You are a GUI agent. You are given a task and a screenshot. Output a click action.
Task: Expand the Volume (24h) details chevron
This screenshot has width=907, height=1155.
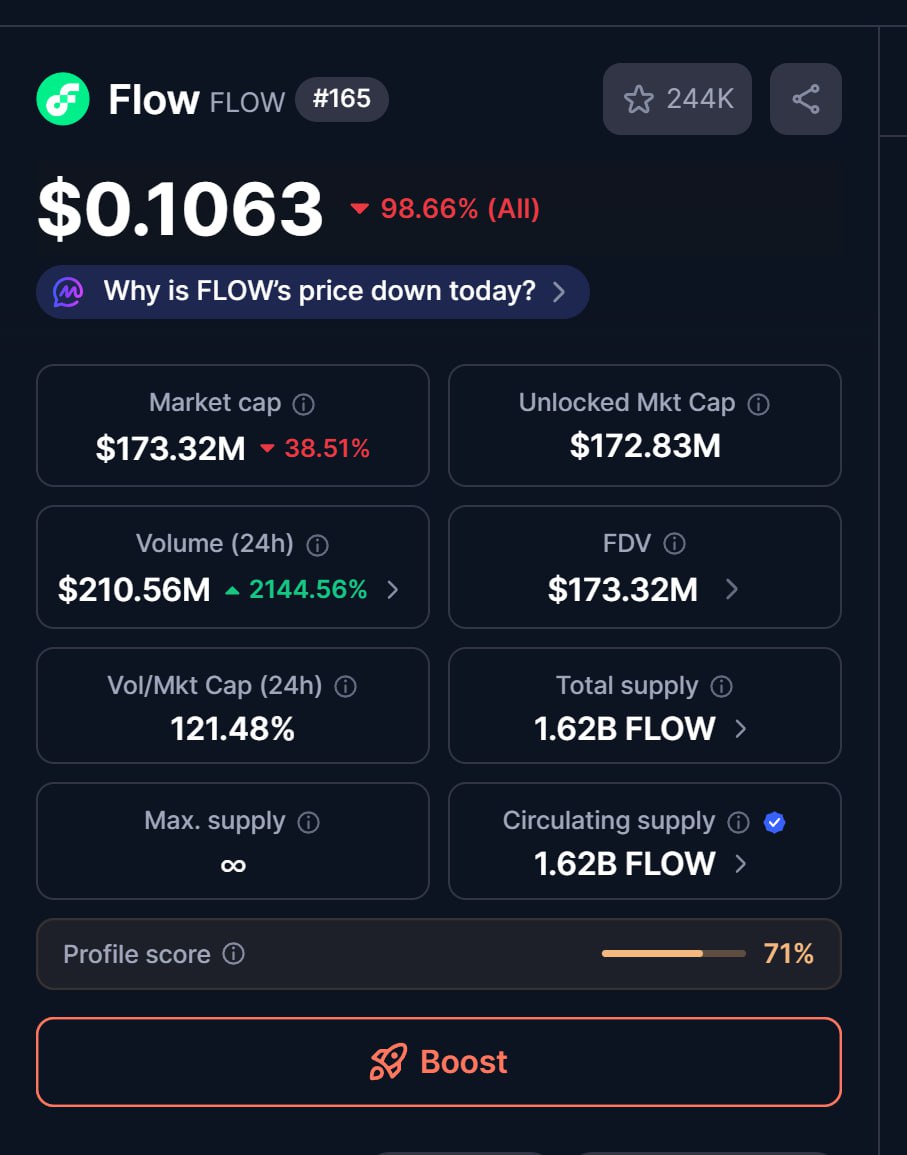coord(393,590)
